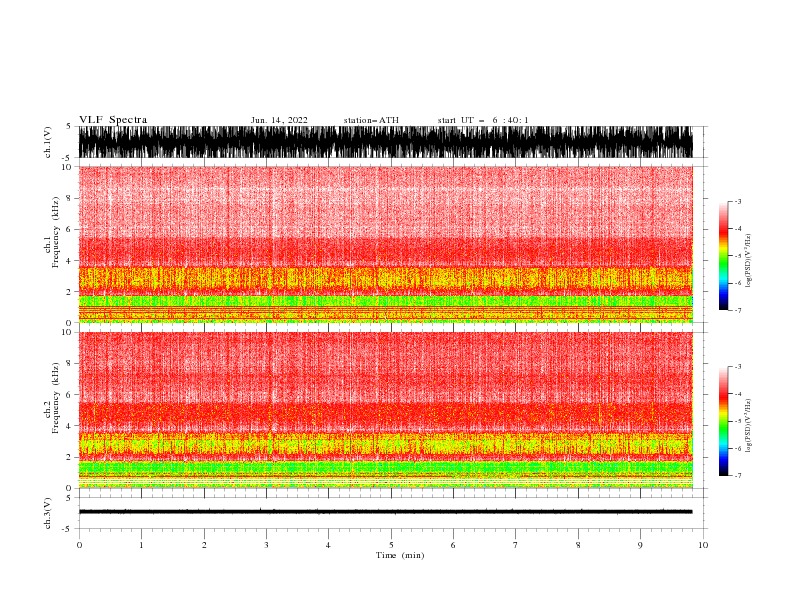Click ch.2 frequency axis tick "4"
The image size is (792, 612).
coord(69,426)
